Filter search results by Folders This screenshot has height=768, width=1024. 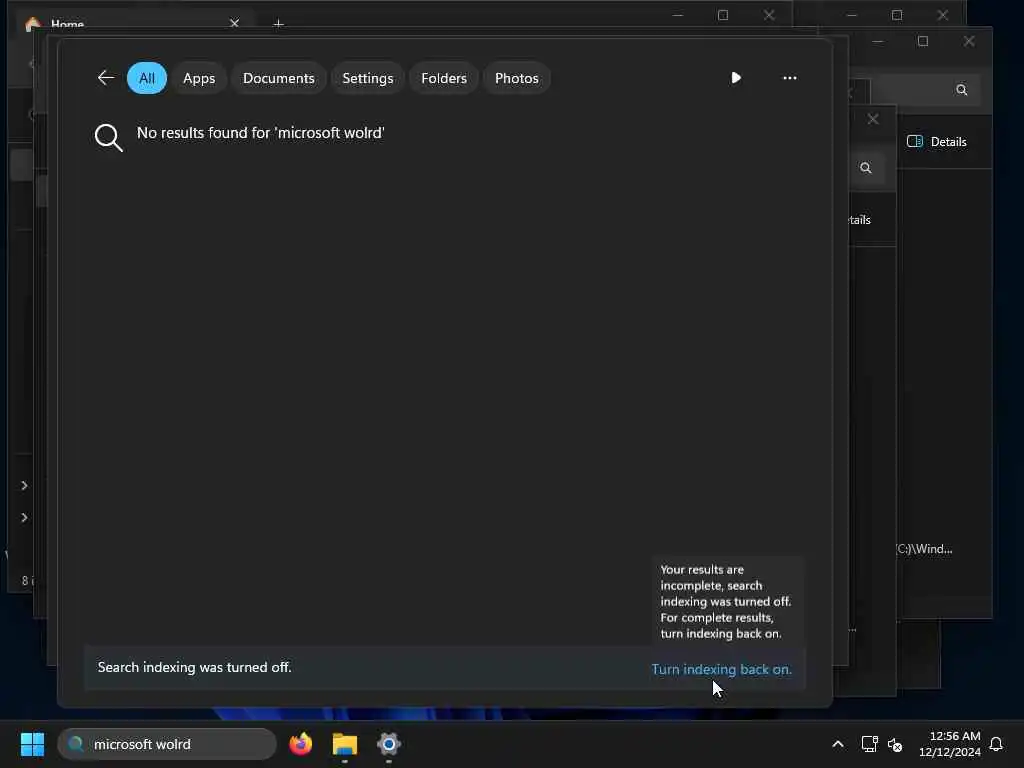pos(444,78)
